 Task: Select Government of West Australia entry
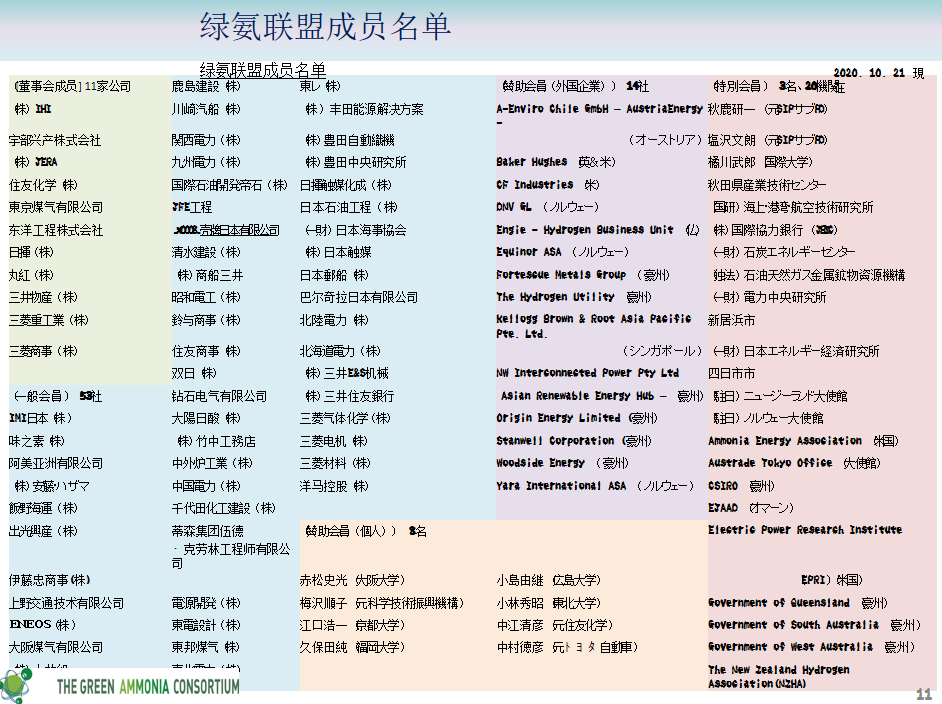click(790, 647)
